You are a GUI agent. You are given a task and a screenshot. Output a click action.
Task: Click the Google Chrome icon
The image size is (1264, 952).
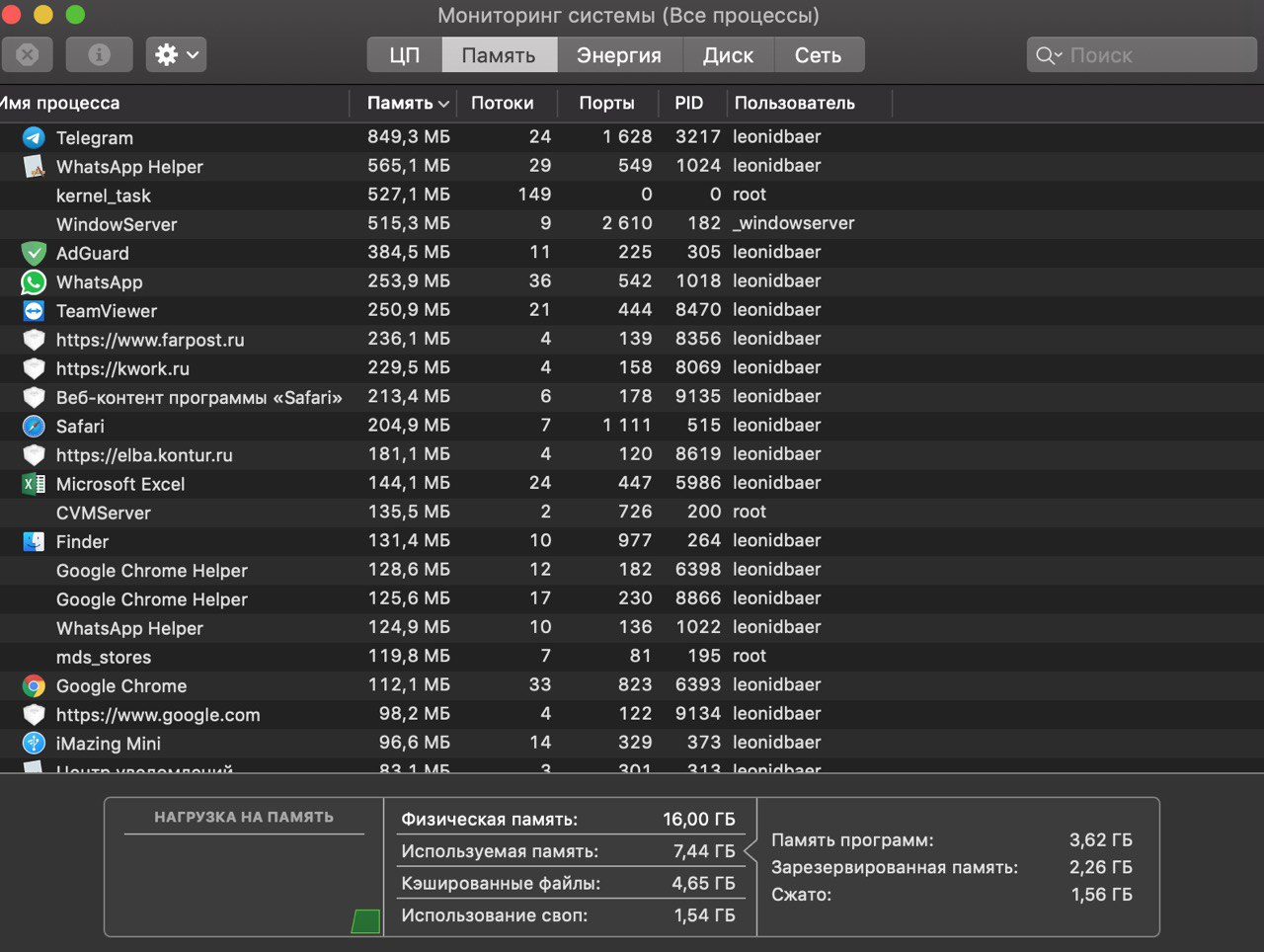34,685
